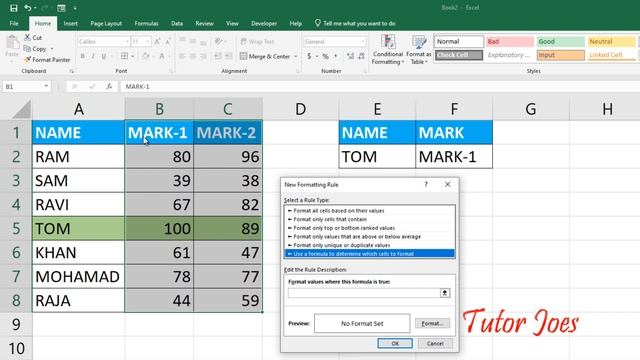
Task: Click the Insert Function fx icon
Action: tap(109, 87)
